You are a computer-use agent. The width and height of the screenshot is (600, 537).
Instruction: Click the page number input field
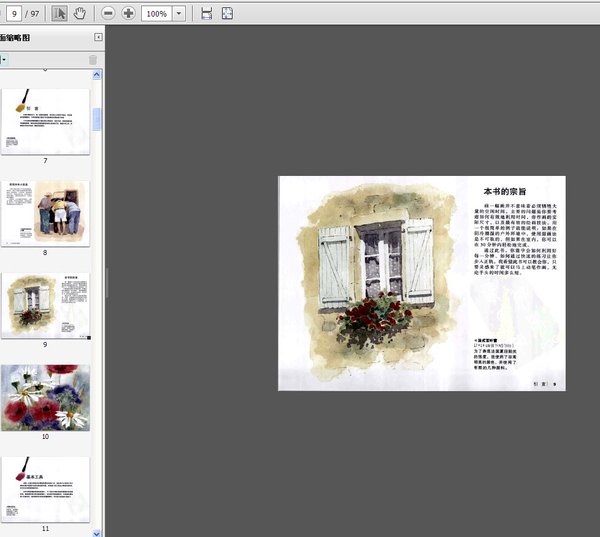[14, 14]
